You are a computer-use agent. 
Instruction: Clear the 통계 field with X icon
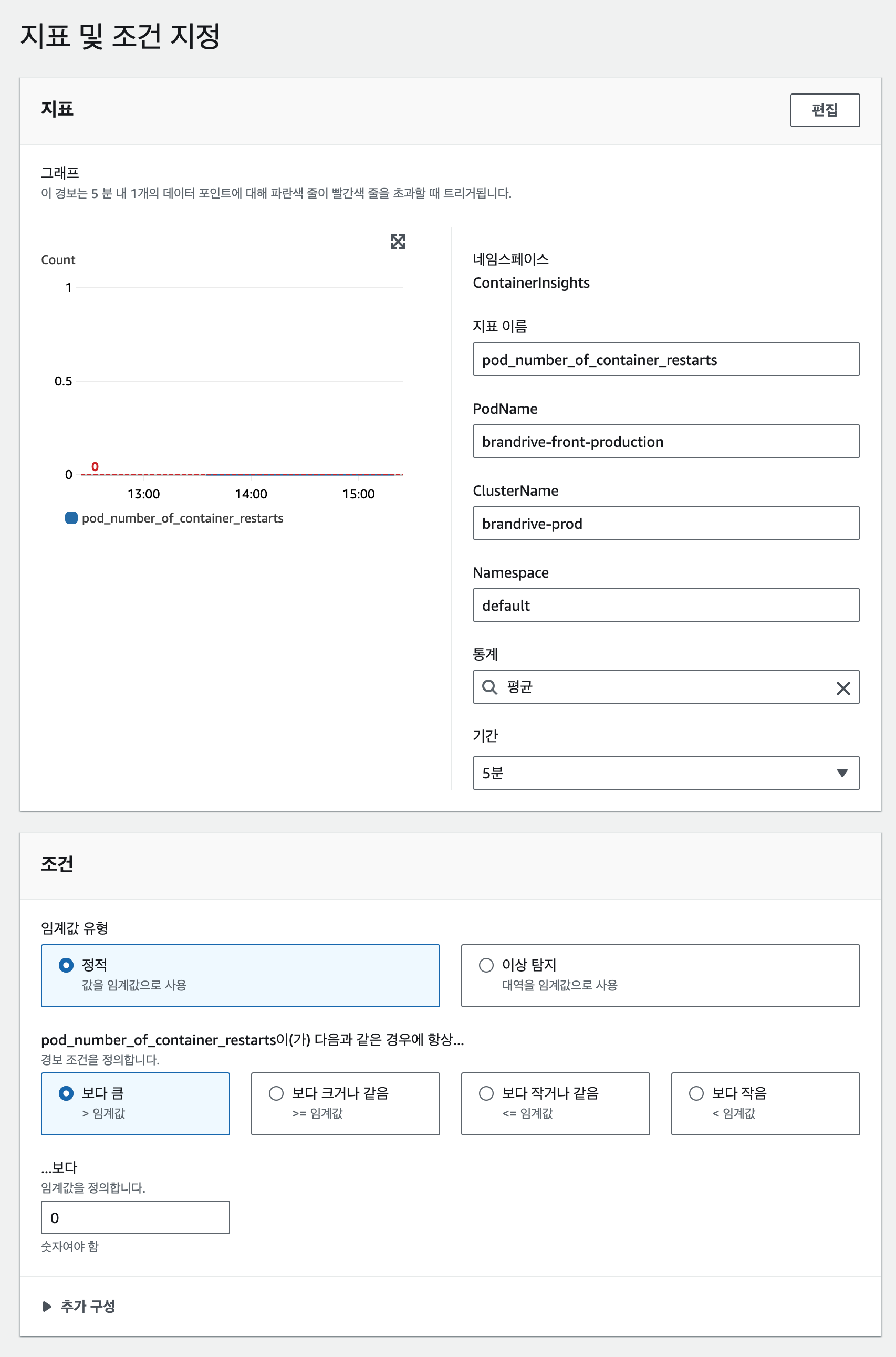pos(843,688)
